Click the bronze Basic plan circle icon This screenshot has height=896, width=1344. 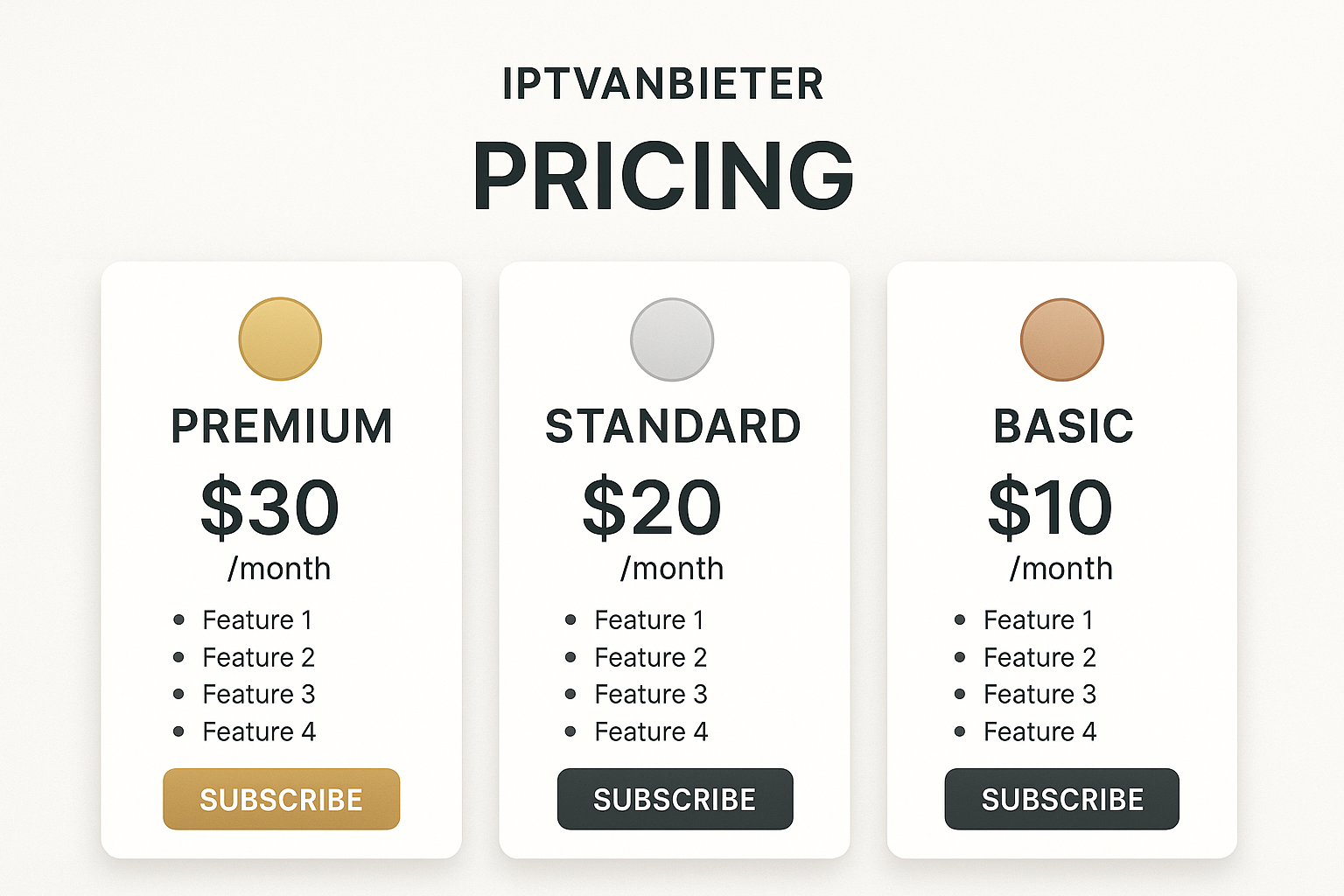coord(1062,339)
